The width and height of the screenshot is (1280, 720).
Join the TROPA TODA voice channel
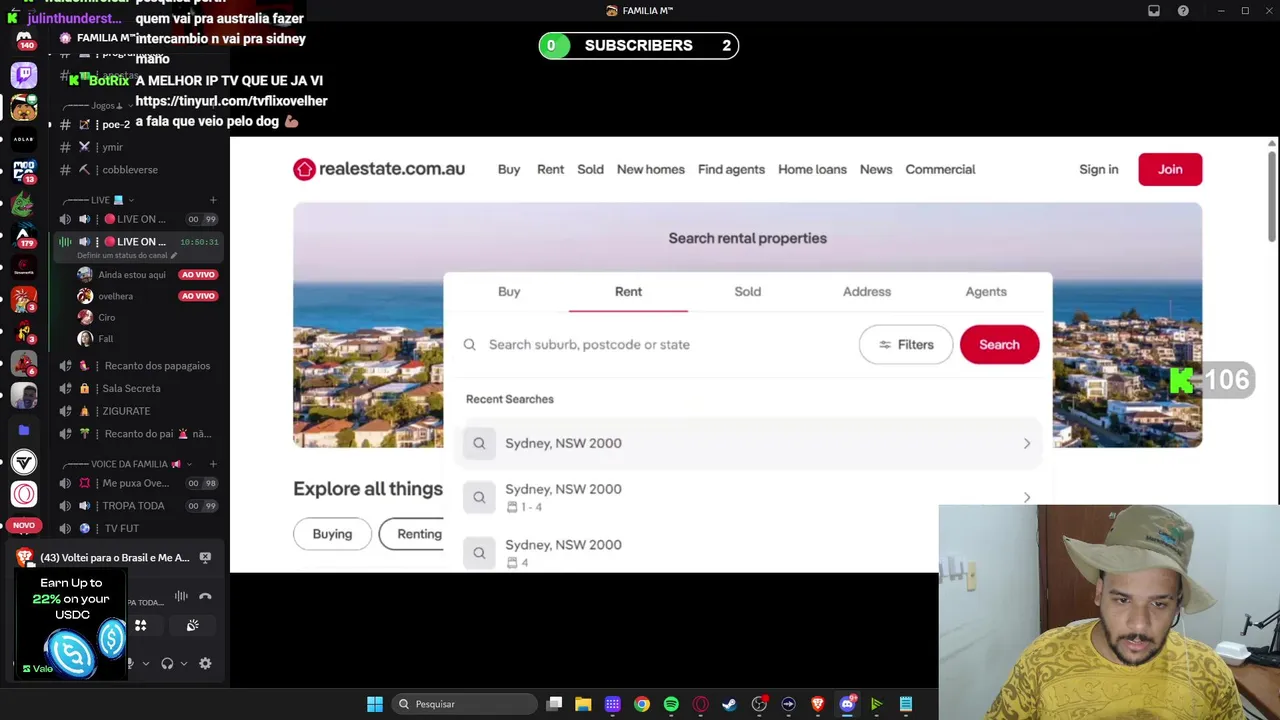click(133, 506)
